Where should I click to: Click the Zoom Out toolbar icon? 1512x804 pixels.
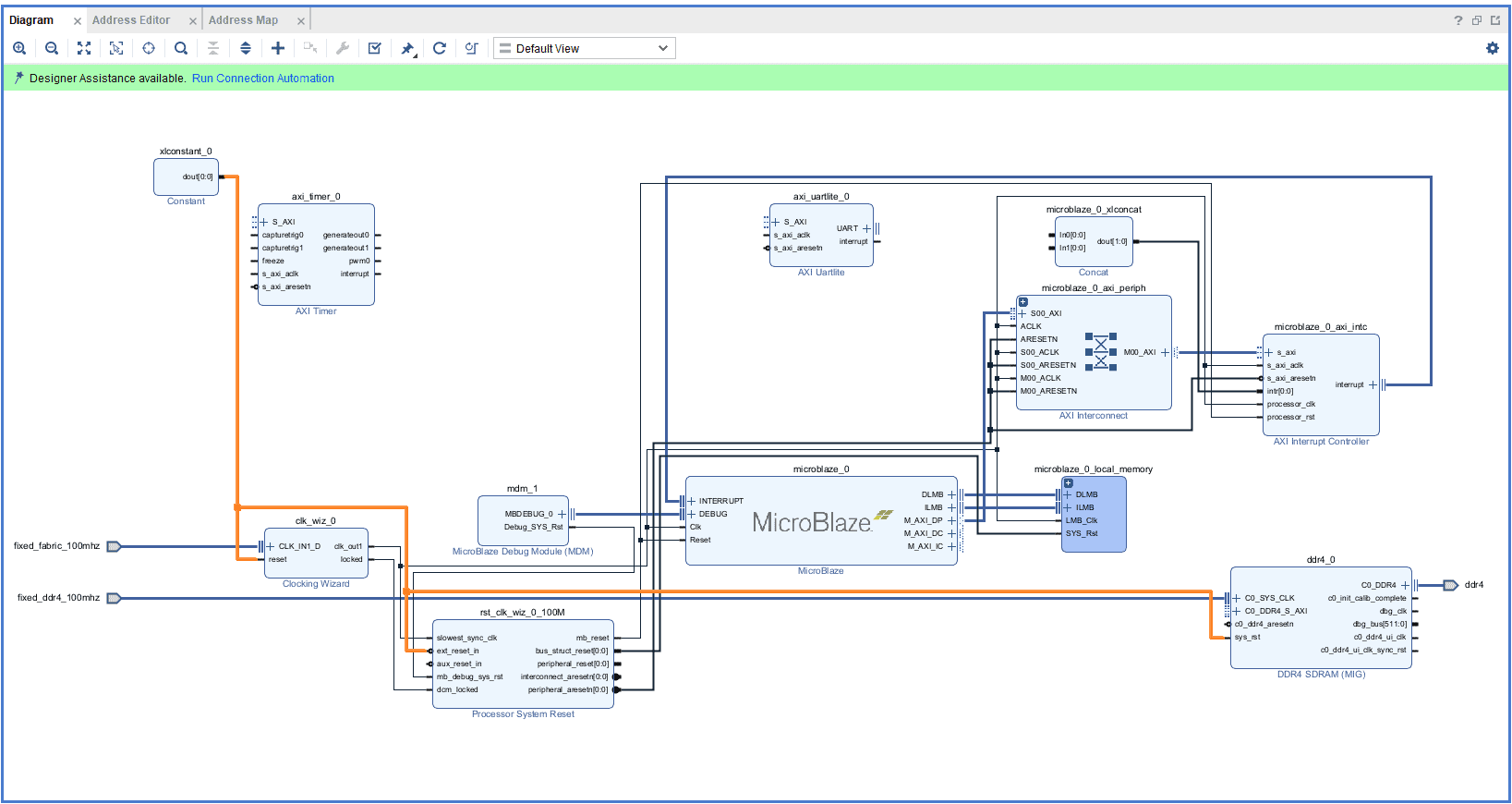coord(52,48)
